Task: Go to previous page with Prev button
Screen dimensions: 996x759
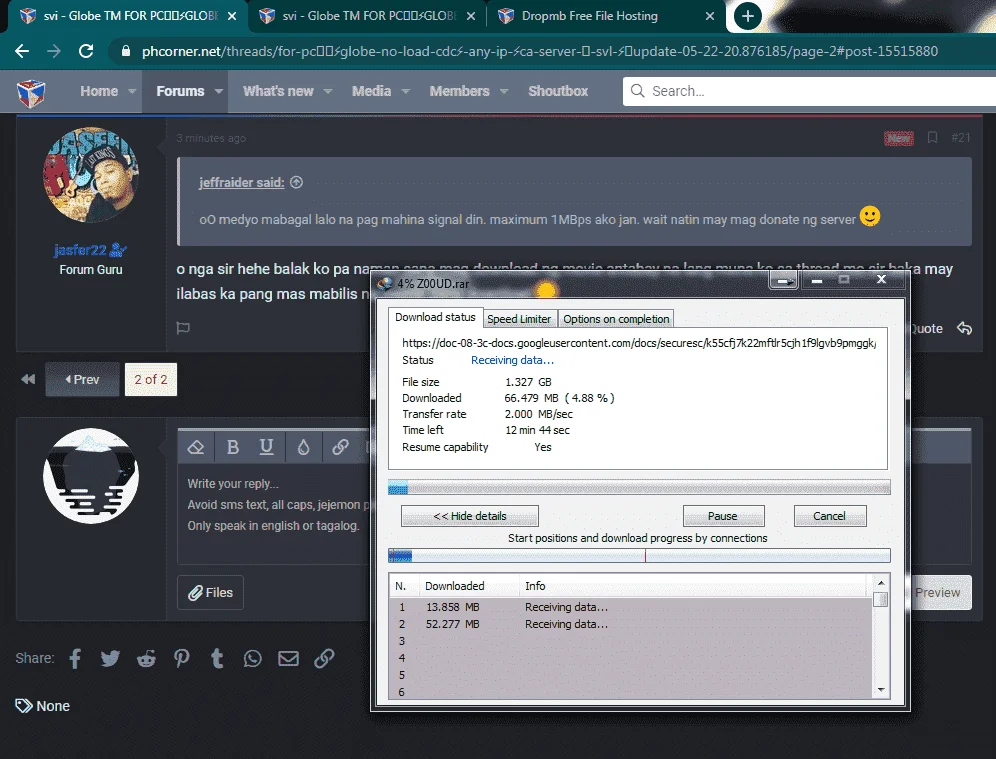Action: tap(82, 379)
